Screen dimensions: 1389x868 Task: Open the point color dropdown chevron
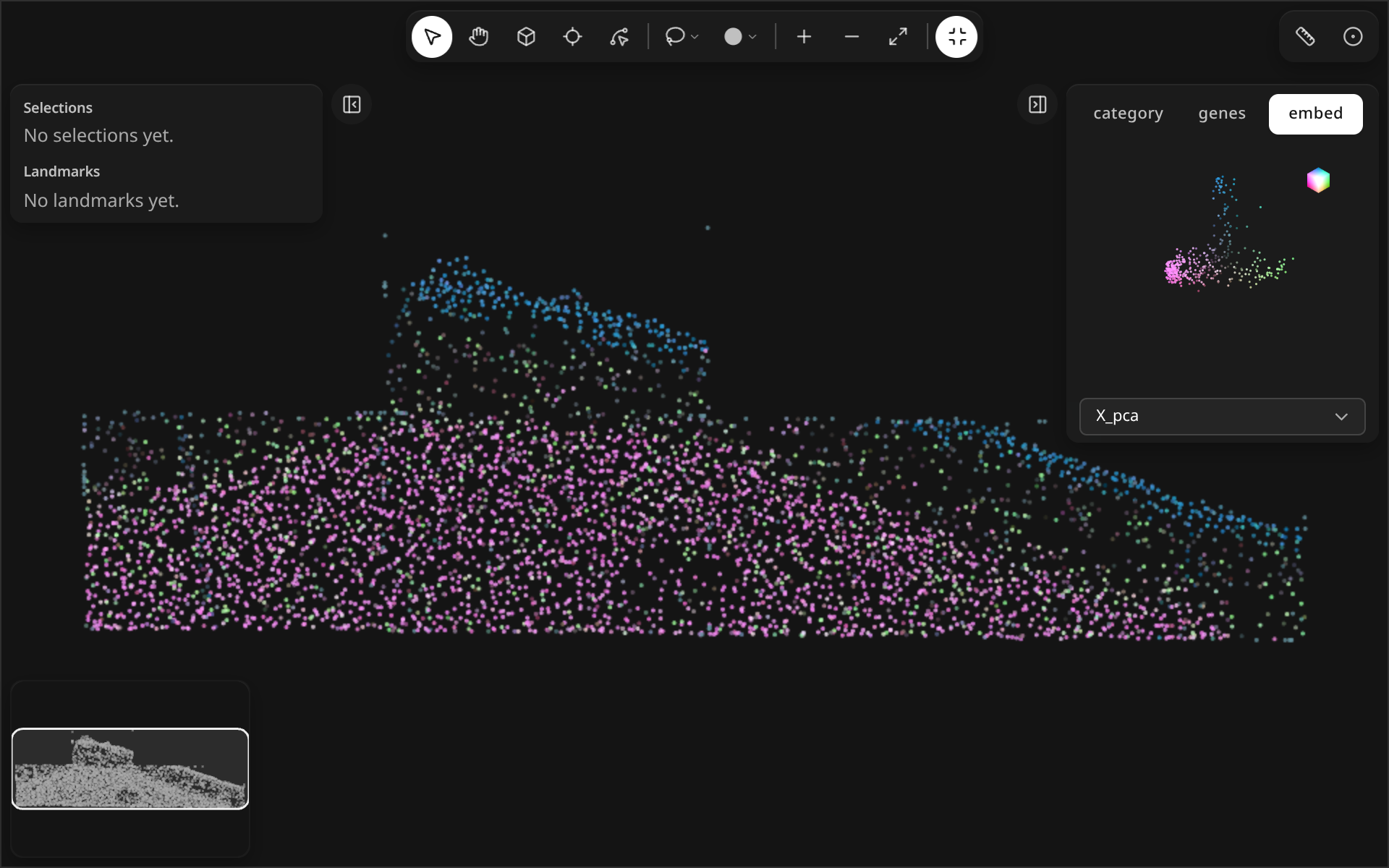coord(753,37)
